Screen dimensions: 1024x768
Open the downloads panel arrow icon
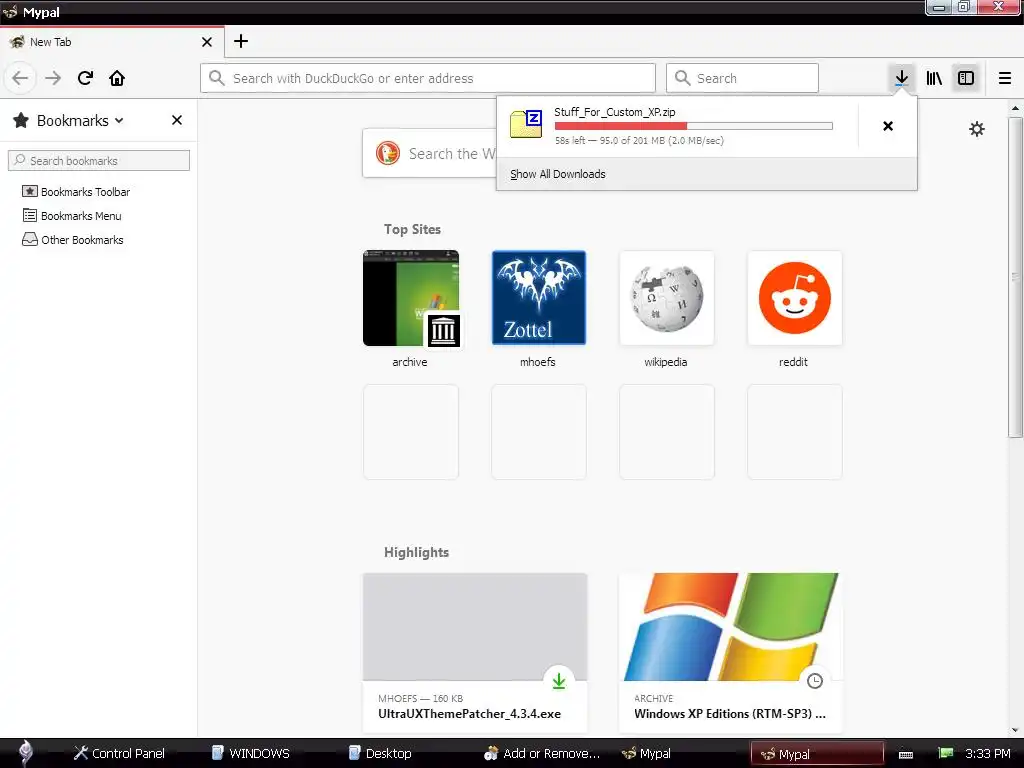901,78
